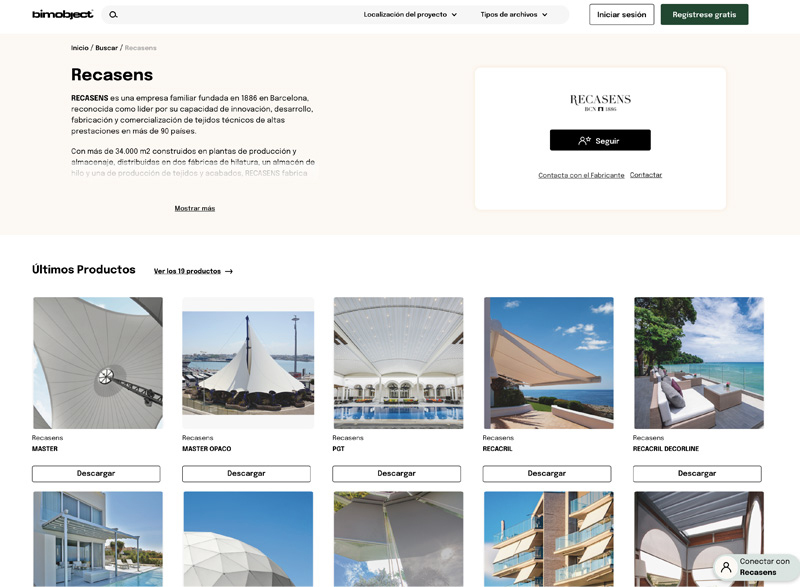800x587 pixels.
Task: Click the search magnifier icon
Action: pyautogui.click(x=113, y=15)
